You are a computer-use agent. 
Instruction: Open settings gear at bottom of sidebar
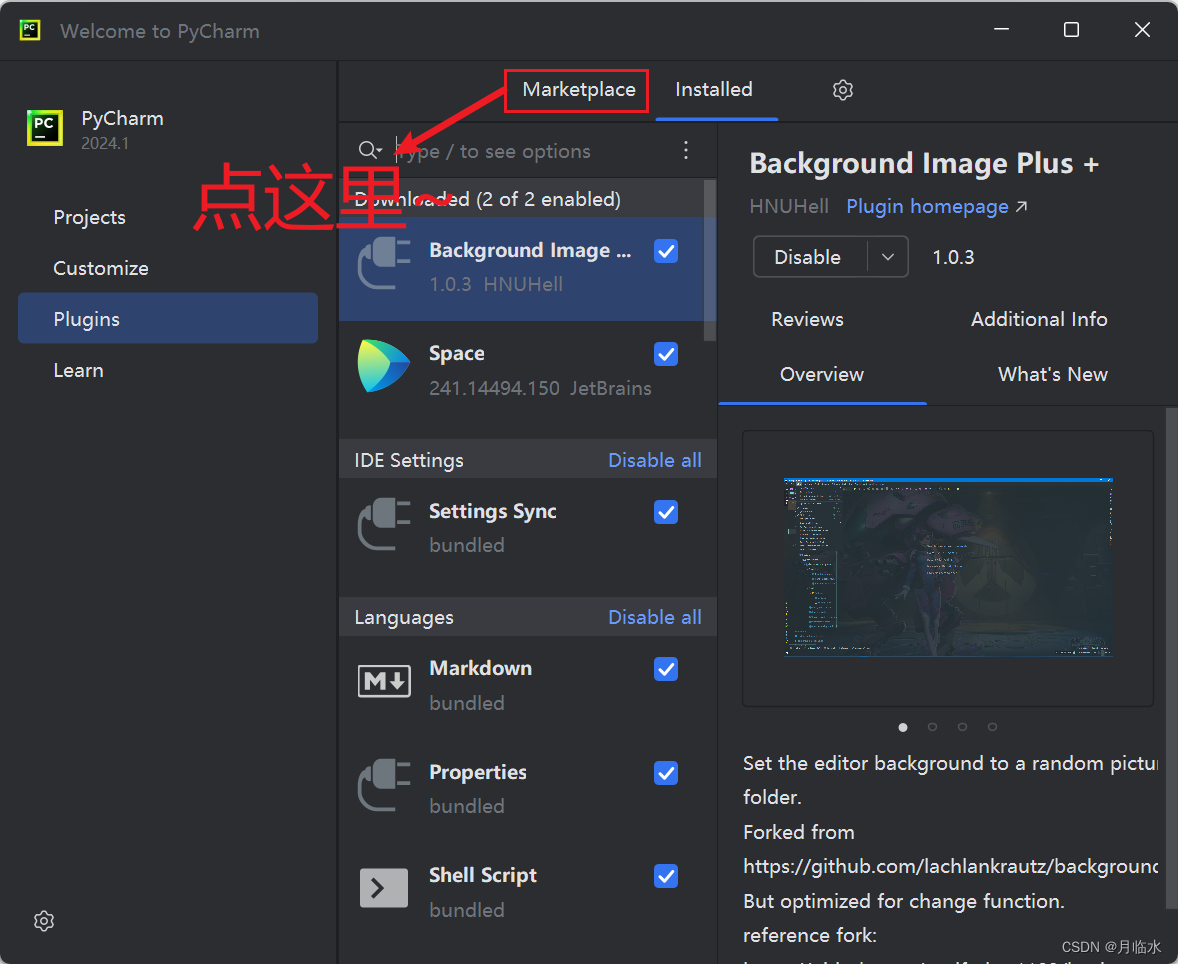(x=44, y=920)
